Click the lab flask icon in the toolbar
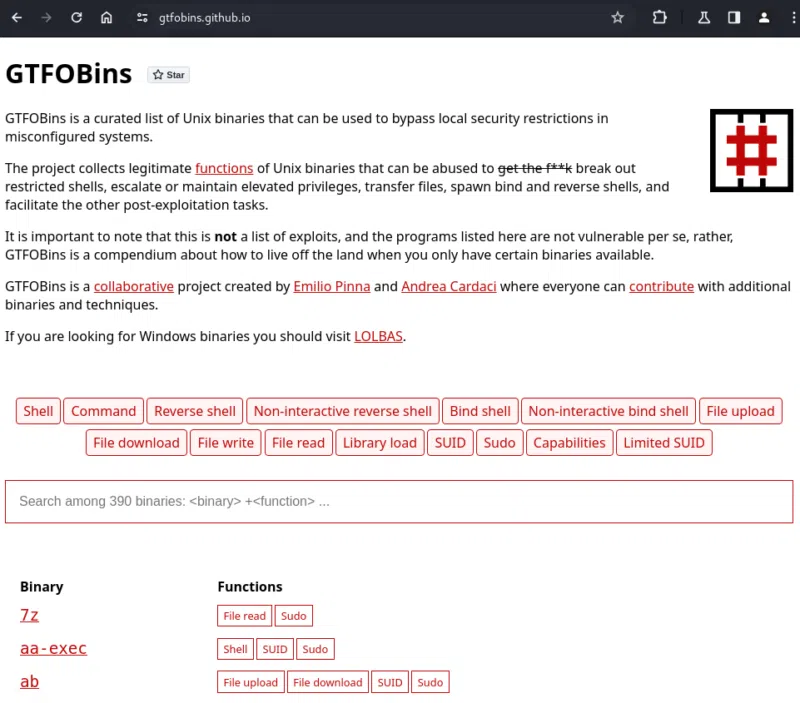The width and height of the screenshot is (800, 703). point(703,17)
